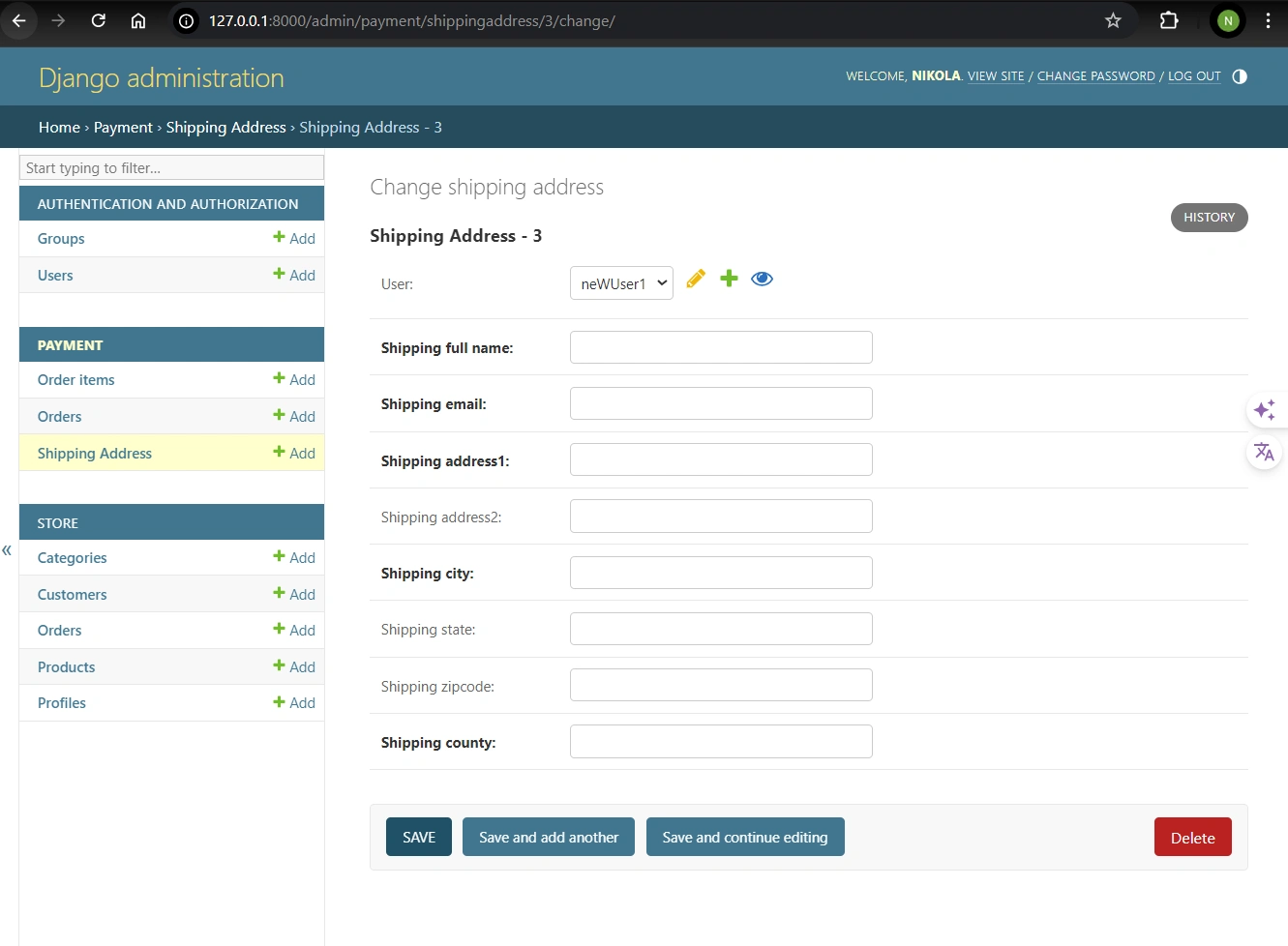Add a new User from sidebar
Viewport: 1288px width, 946px height.
coord(294,275)
